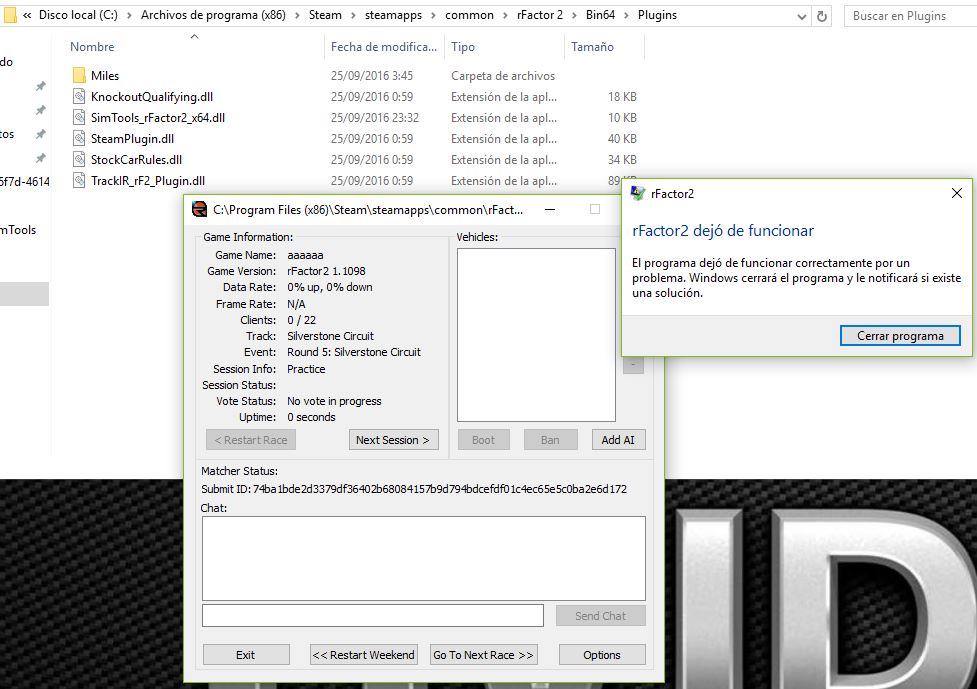Select KnockoutQualifying.dll file name
Image resolution: width=977 pixels, height=689 pixels.
[152, 97]
